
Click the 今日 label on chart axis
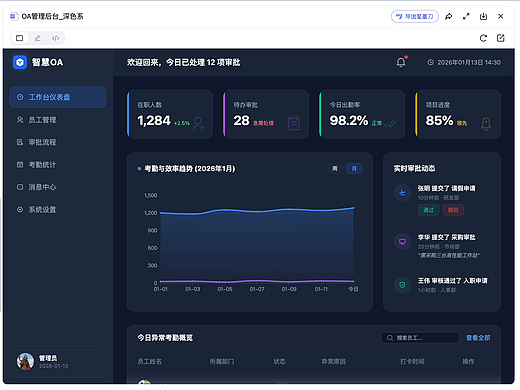click(353, 289)
